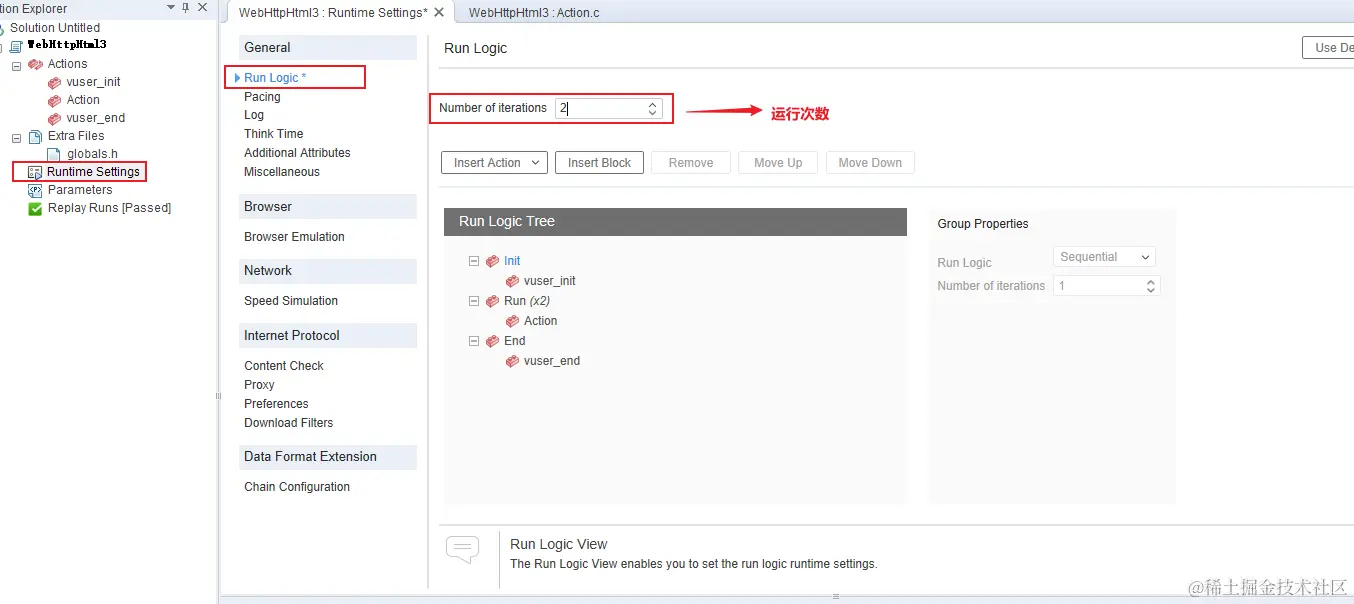1354x604 pixels.
Task: Click the vuser_end icon in Run Logic Tree
Action: 512,361
